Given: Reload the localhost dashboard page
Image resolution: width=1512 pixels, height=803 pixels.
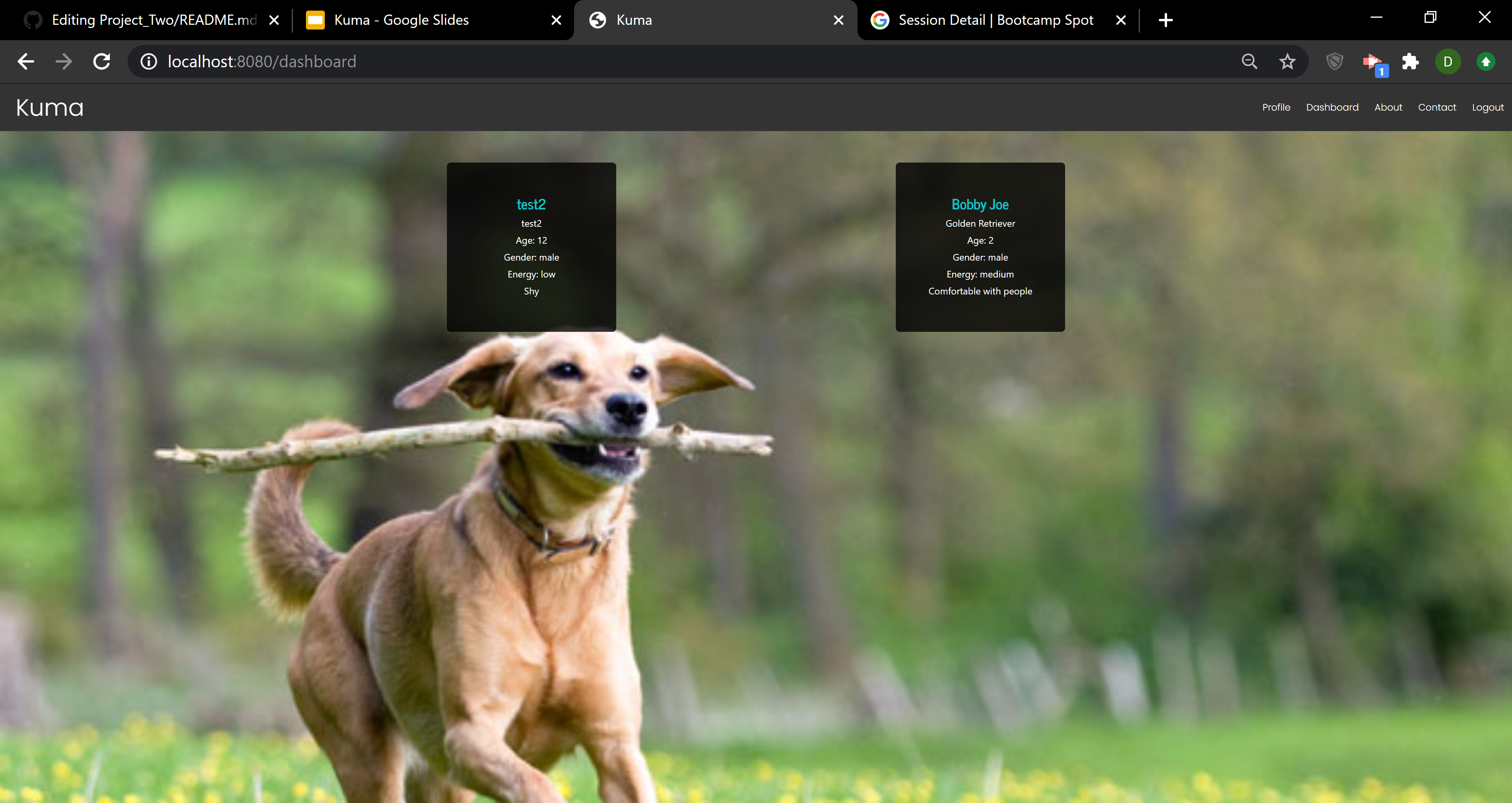Looking at the screenshot, I should [102, 62].
